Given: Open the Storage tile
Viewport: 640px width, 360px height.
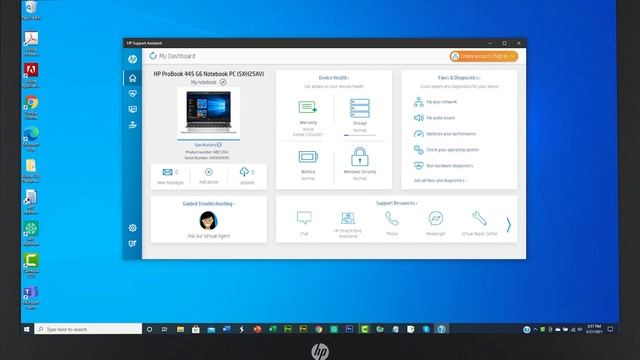Looking at the screenshot, I should pos(360,117).
